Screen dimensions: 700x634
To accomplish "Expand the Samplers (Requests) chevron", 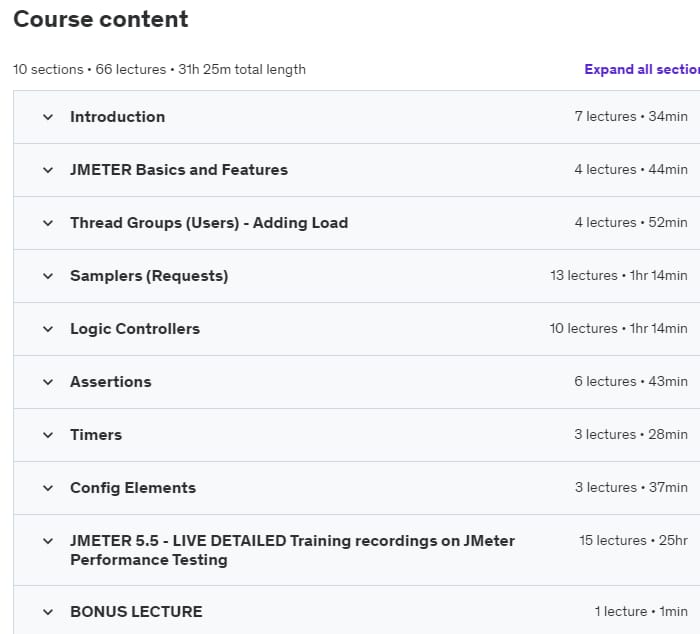I will tap(48, 276).
